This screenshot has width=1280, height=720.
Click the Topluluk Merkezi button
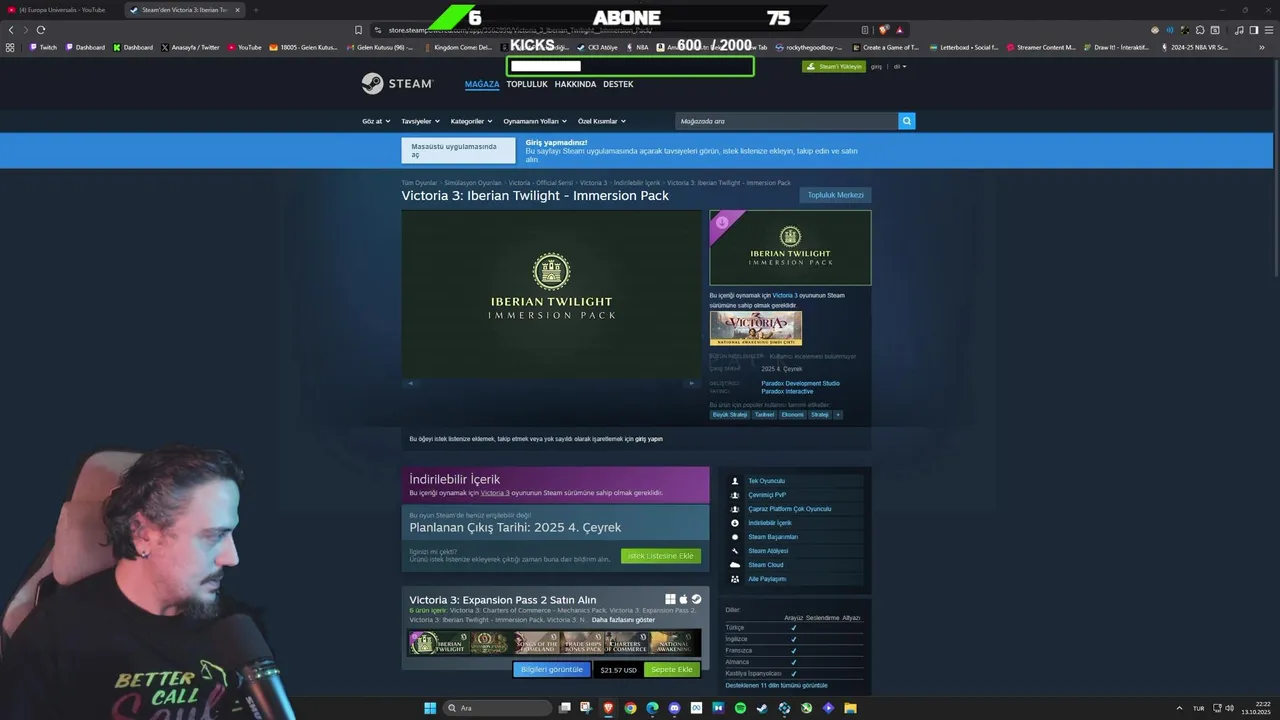tap(835, 195)
